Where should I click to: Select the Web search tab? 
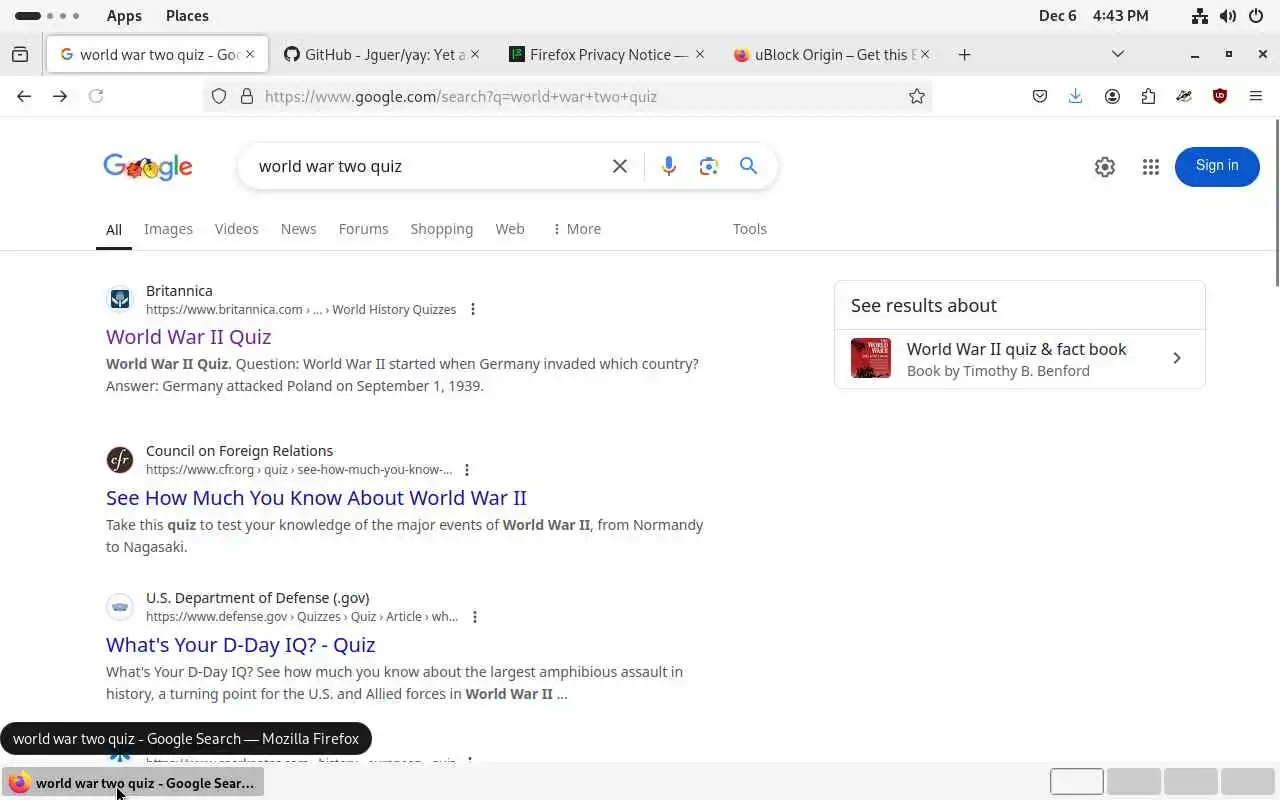[x=510, y=229]
